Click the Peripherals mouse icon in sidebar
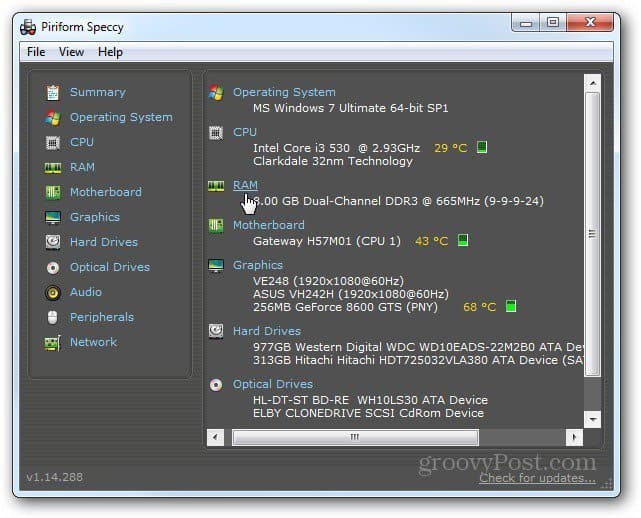This screenshot has height=518, width=641. pos(52,318)
